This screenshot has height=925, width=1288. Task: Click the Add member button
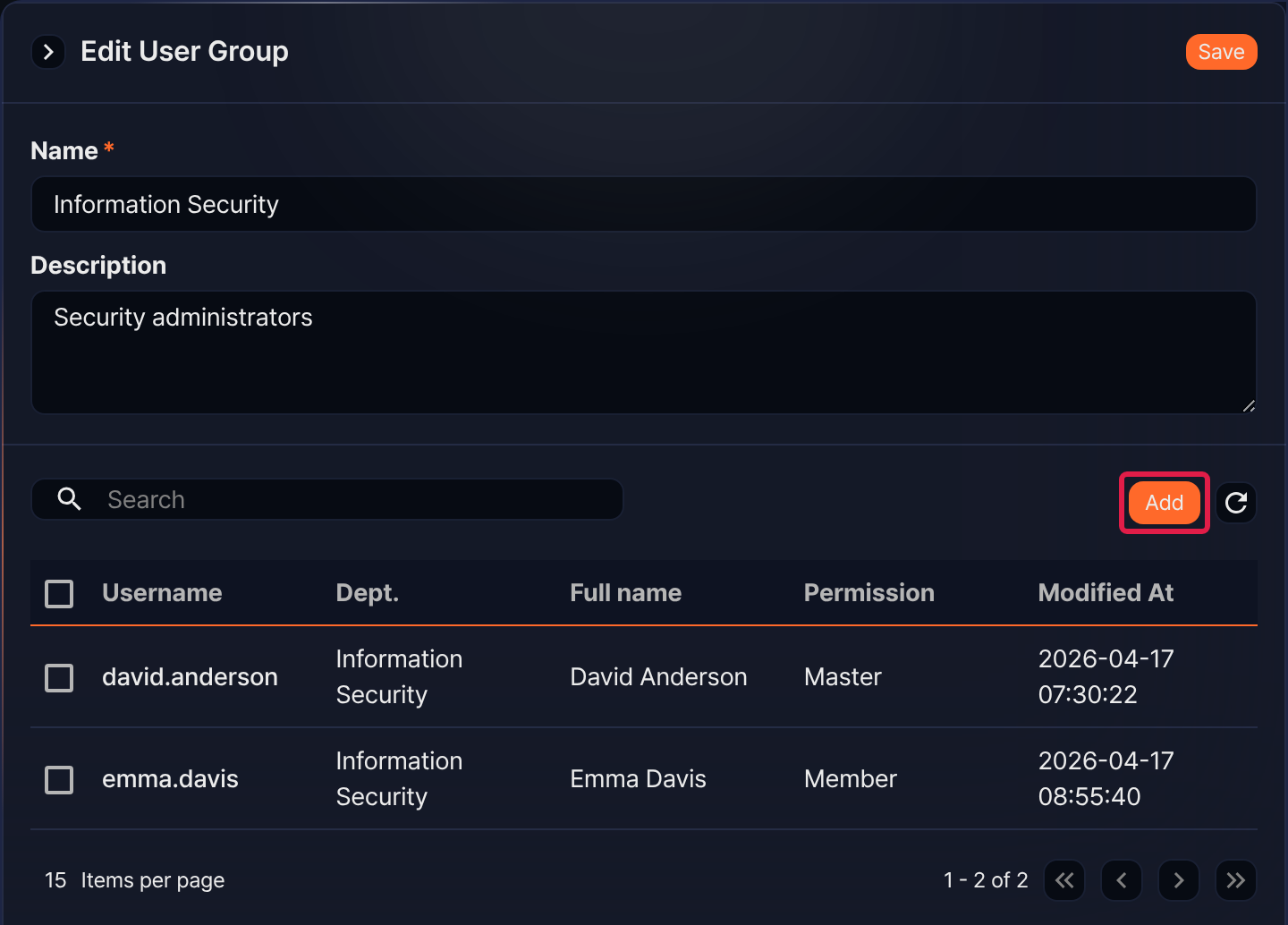(1164, 503)
